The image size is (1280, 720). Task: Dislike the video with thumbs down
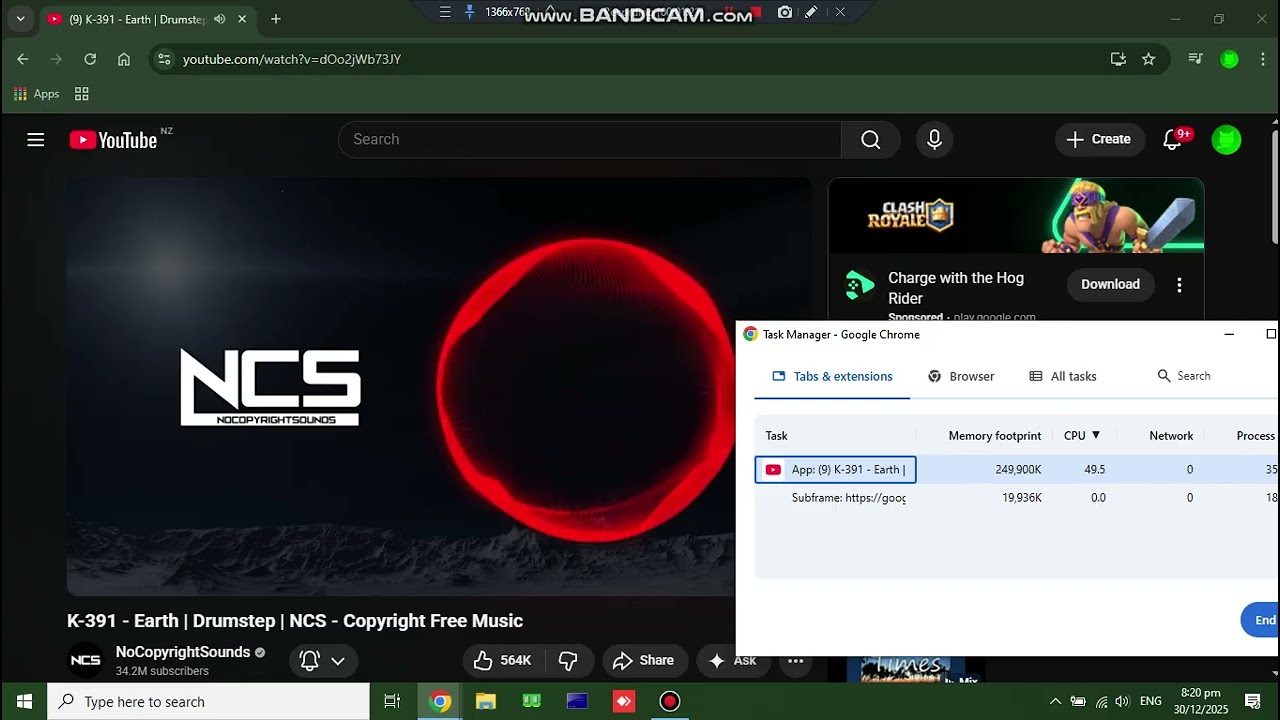coord(568,660)
